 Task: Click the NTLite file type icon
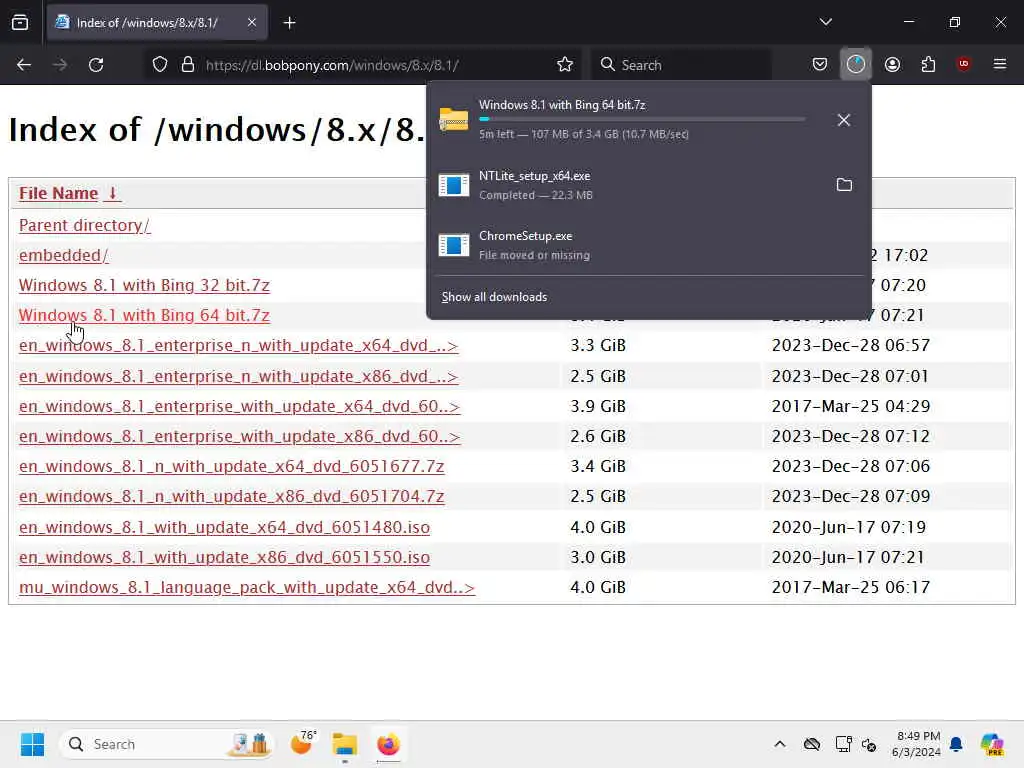[x=454, y=185]
